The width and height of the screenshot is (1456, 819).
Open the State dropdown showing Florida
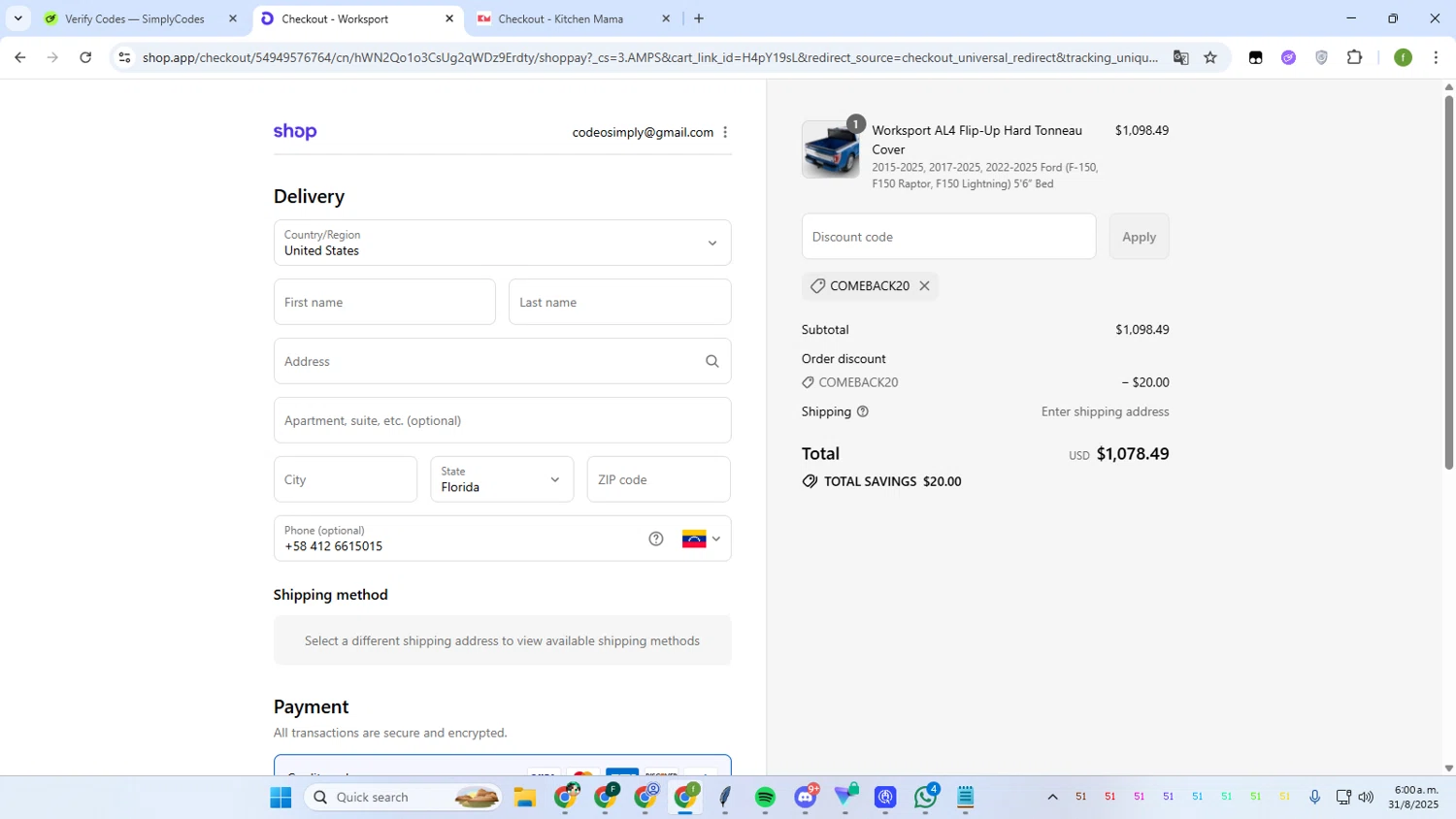(502, 479)
